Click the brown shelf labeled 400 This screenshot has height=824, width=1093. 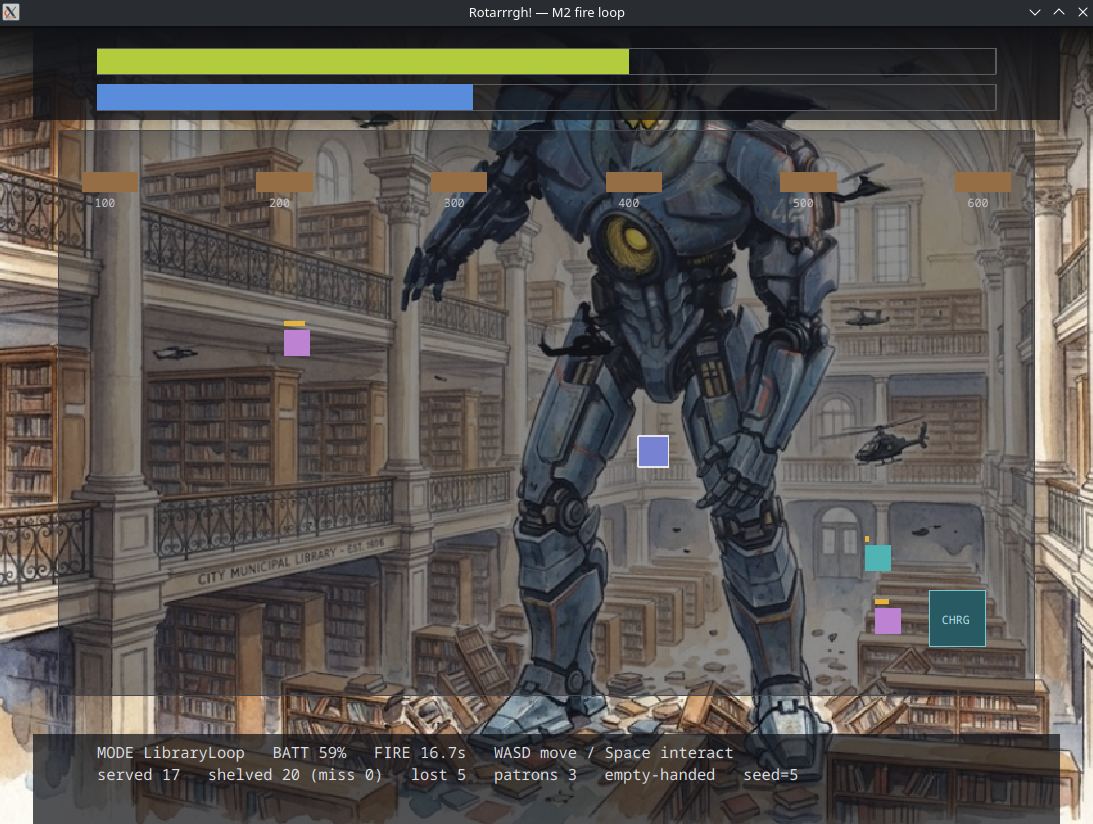(634, 182)
